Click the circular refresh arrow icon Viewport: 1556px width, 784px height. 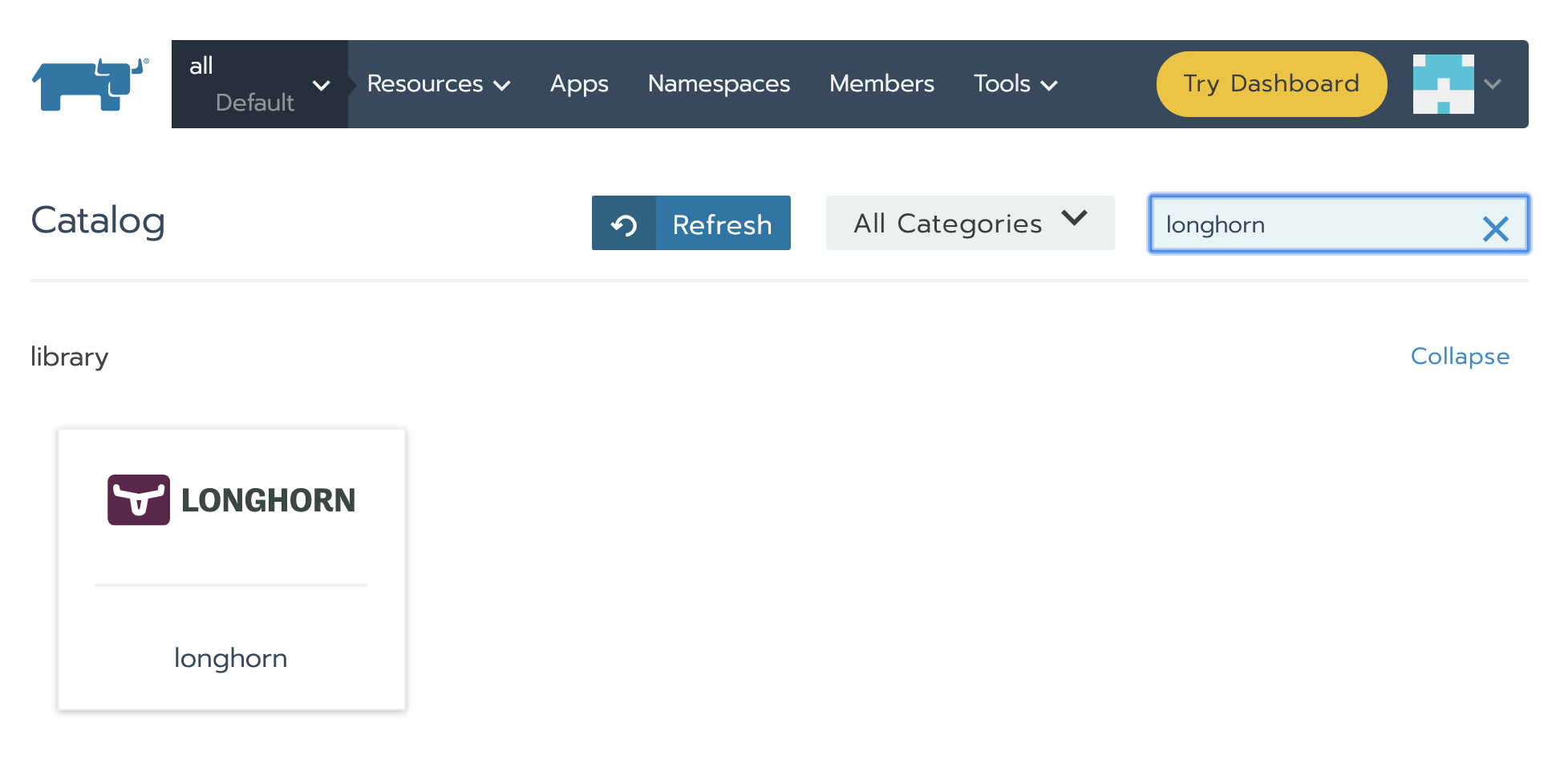point(624,224)
